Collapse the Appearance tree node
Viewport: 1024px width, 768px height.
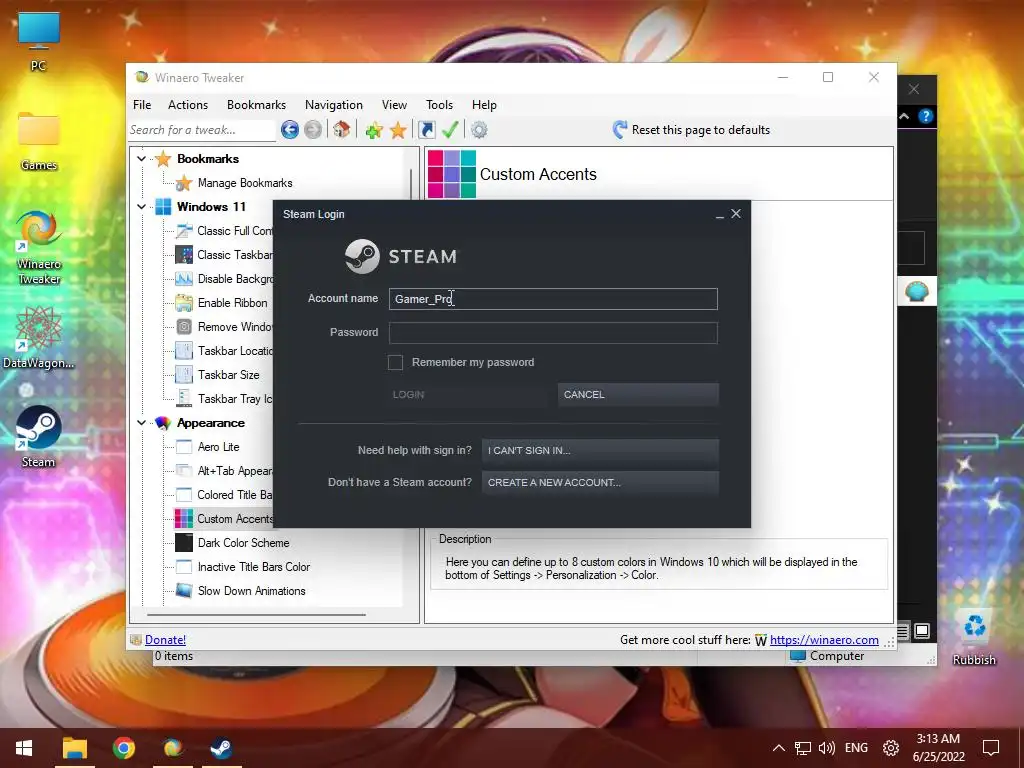pos(141,423)
